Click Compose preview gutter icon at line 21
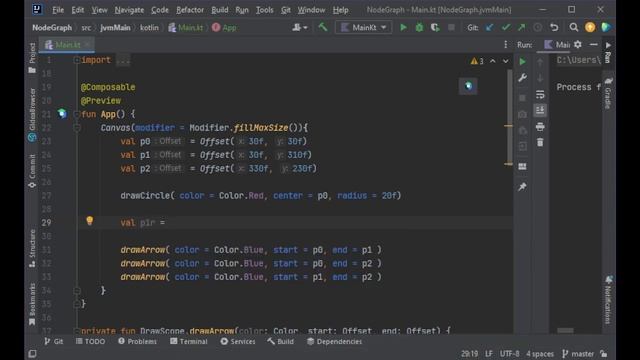Viewport: 640px width, 360px height. pyautogui.click(x=62, y=113)
